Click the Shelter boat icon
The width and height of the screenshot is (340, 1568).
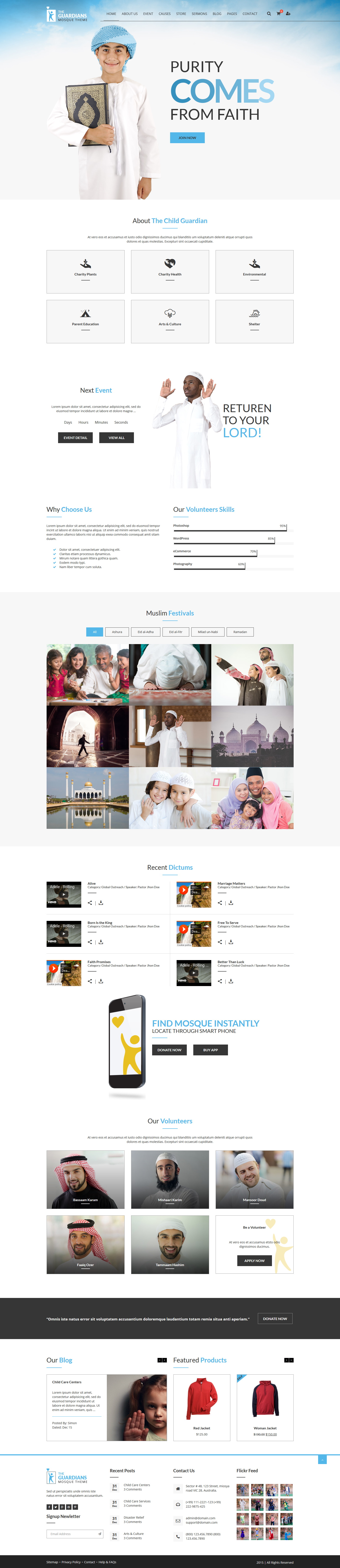click(x=255, y=313)
